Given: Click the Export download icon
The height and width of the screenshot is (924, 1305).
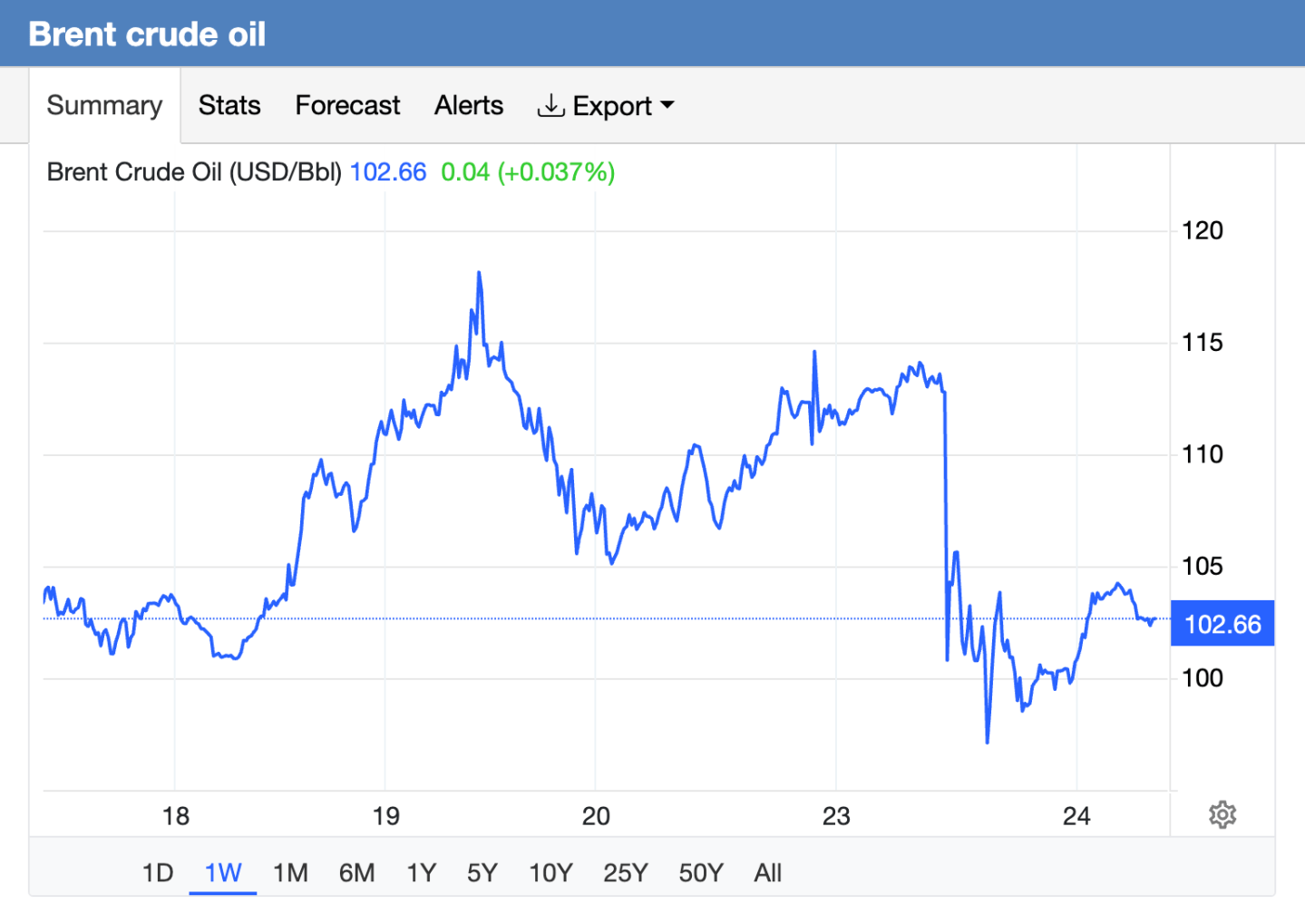Looking at the screenshot, I should point(550,106).
